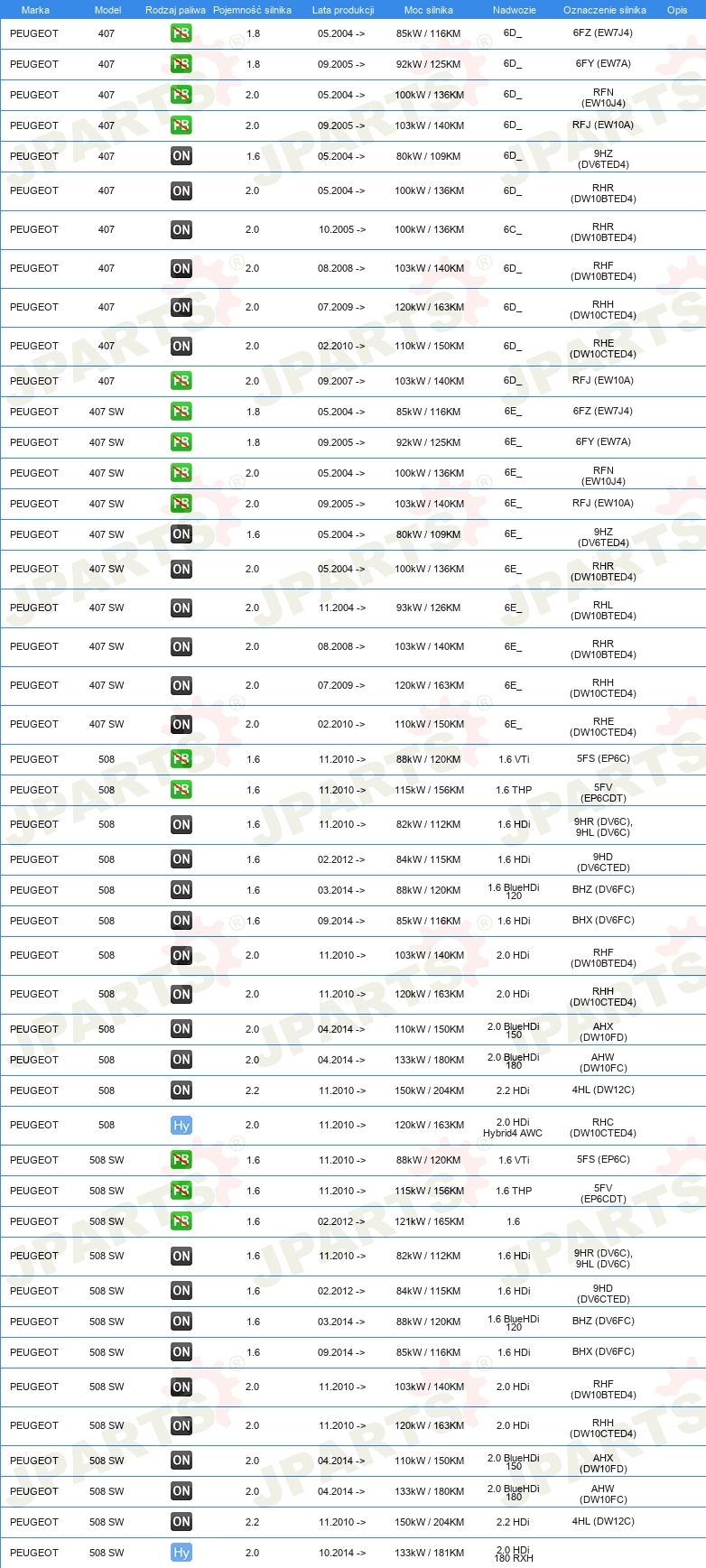Click diesel ON icon in 407 6D_ RHF row

tap(181, 269)
